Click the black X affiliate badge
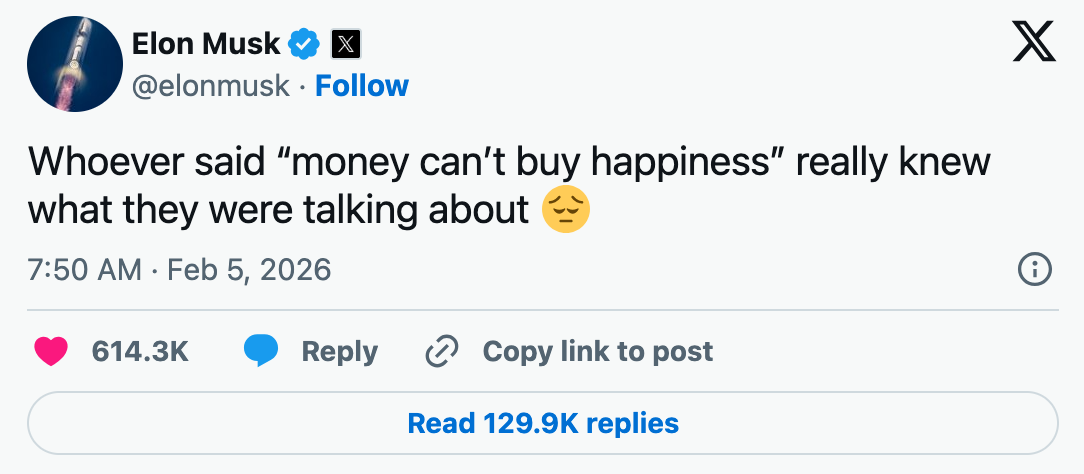This screenshot has height=474, width=1084. coord(344,44)
